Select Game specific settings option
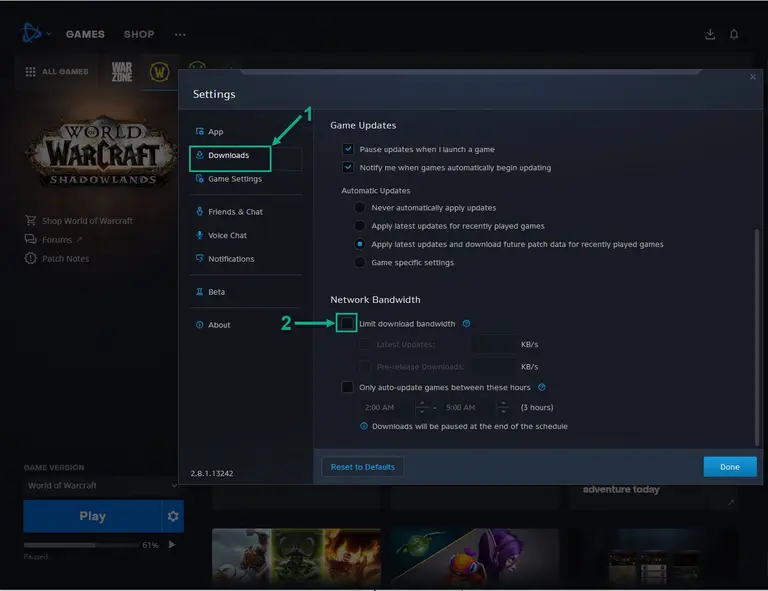This screenshot has height=591, width=768. point(360,262)
